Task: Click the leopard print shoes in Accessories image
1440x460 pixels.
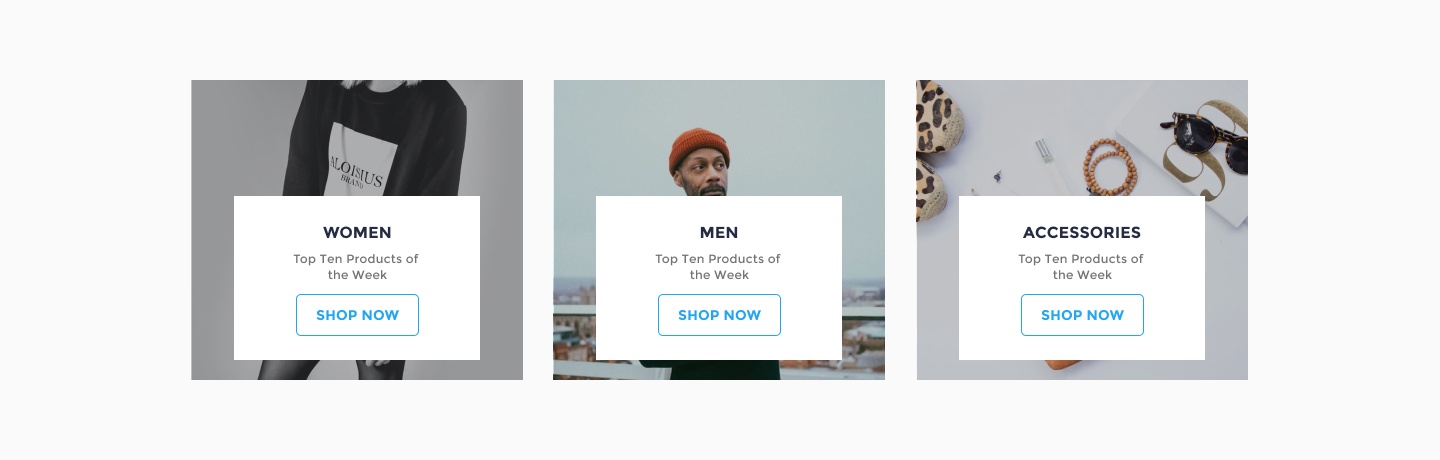Action: 935,145
